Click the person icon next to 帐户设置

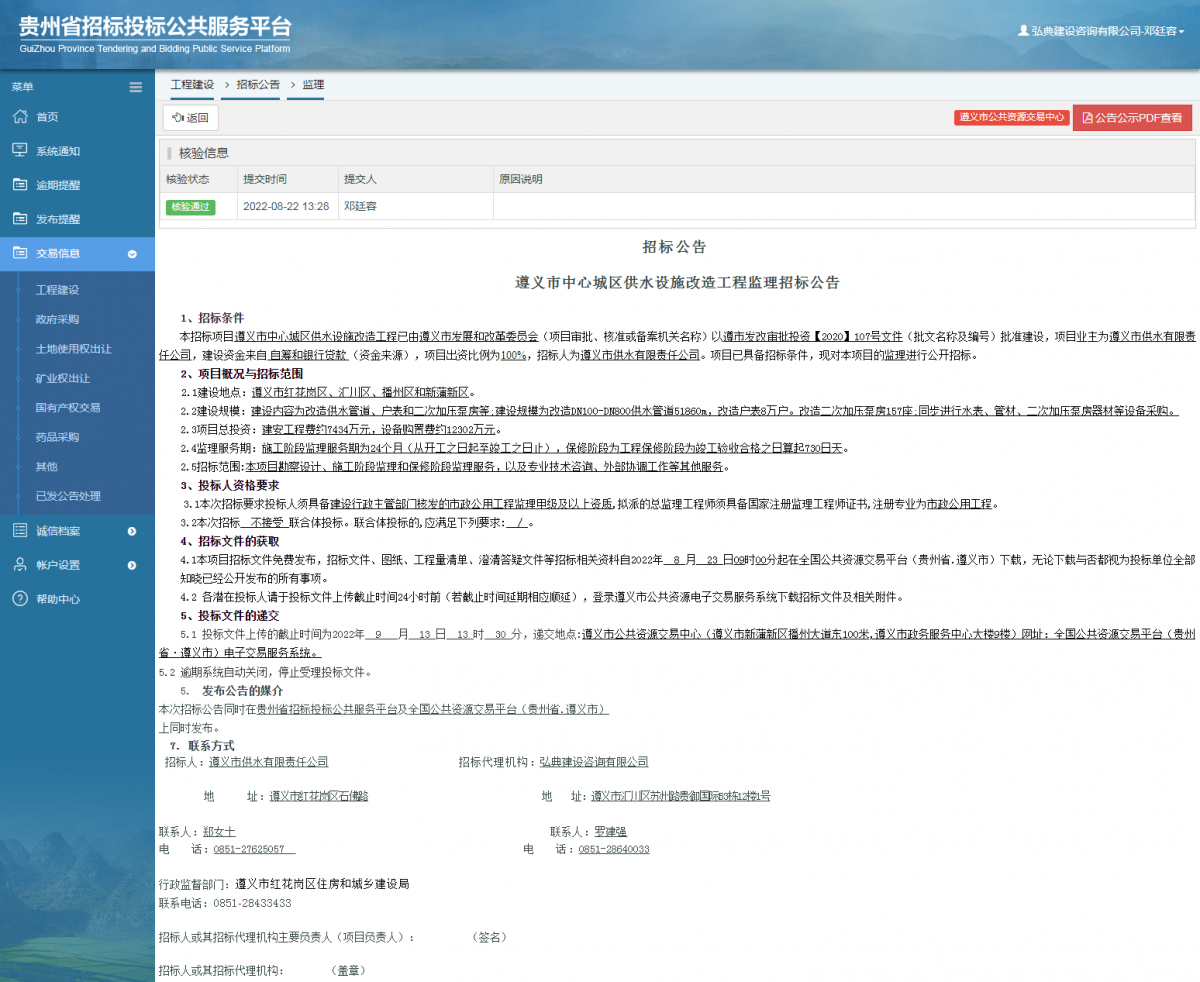pyautogui.click(x=20, y=565)
